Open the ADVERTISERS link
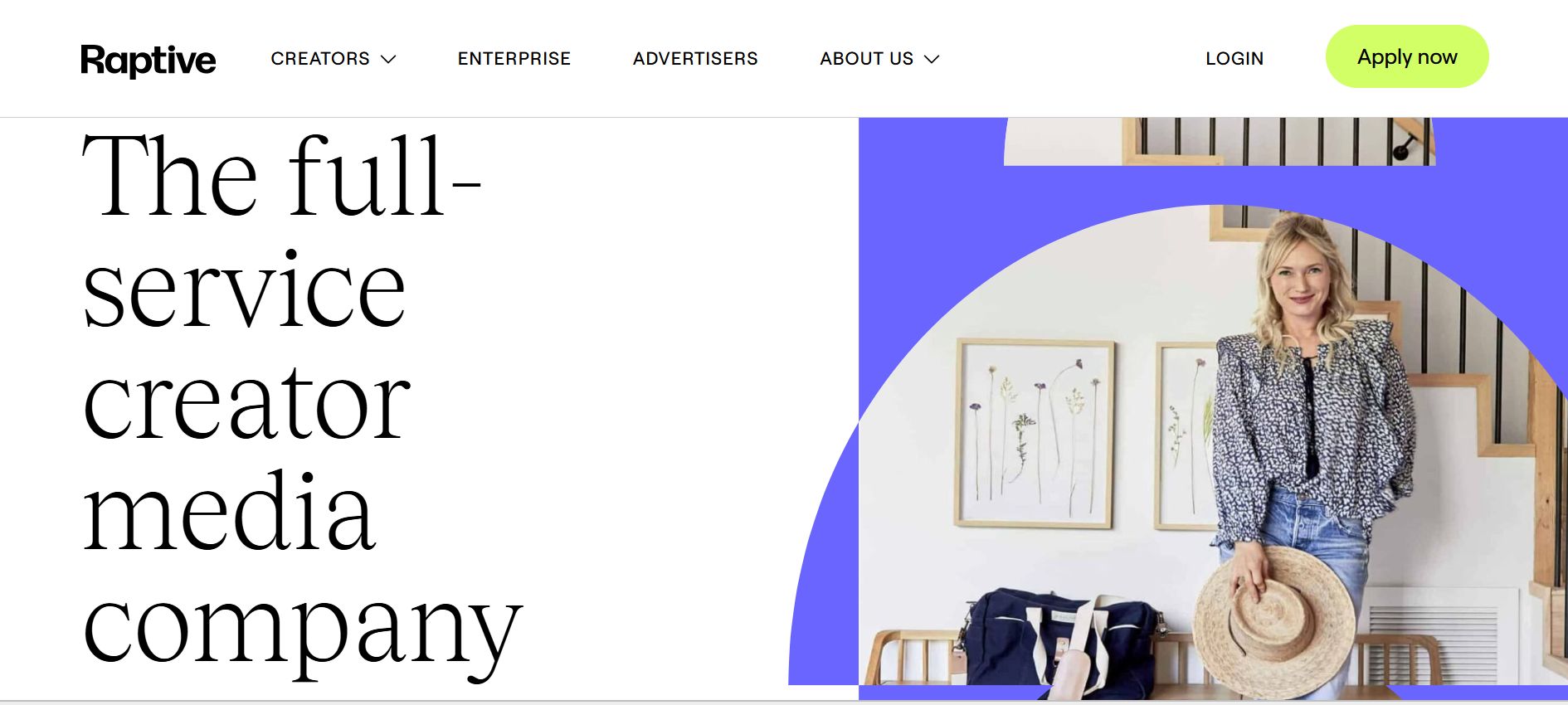 [695, 59]
